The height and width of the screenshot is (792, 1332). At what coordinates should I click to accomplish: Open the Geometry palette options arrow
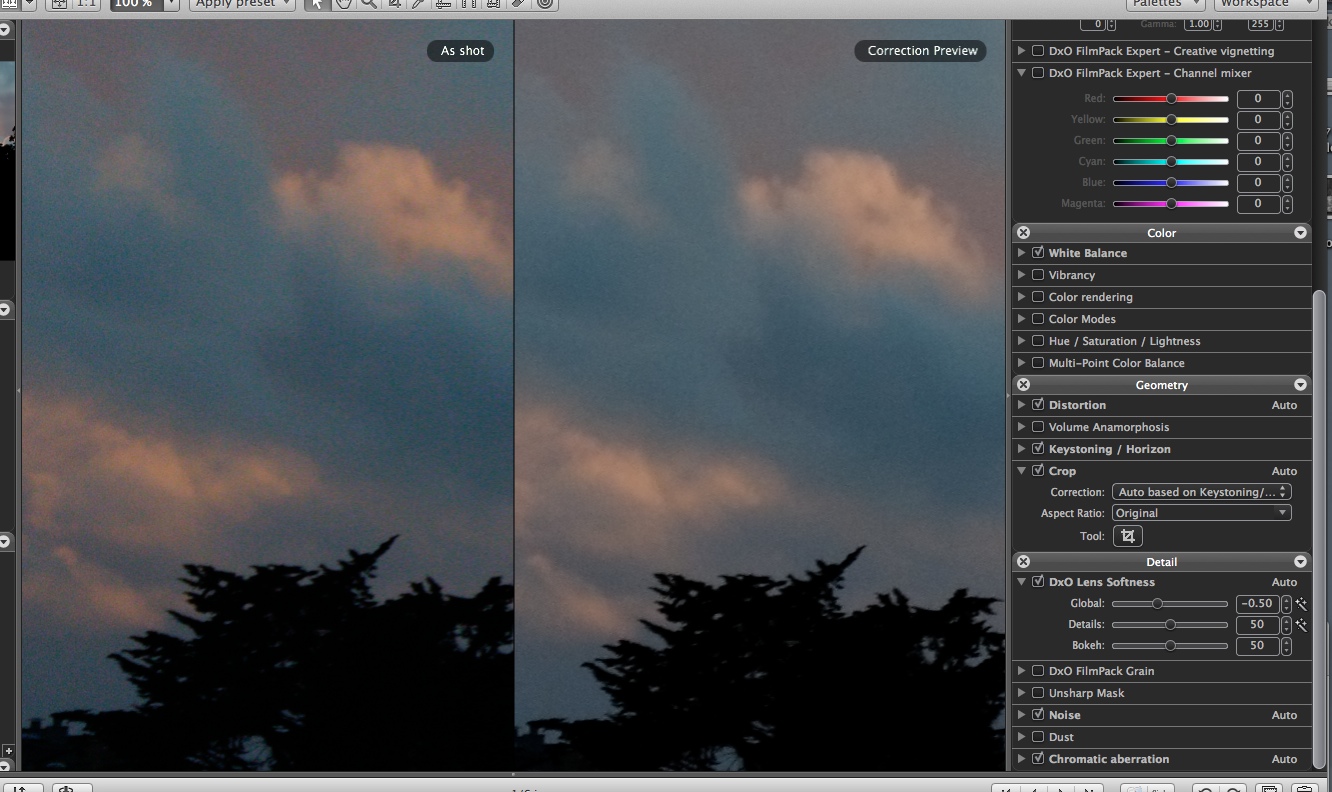(x=1300, y=385)
